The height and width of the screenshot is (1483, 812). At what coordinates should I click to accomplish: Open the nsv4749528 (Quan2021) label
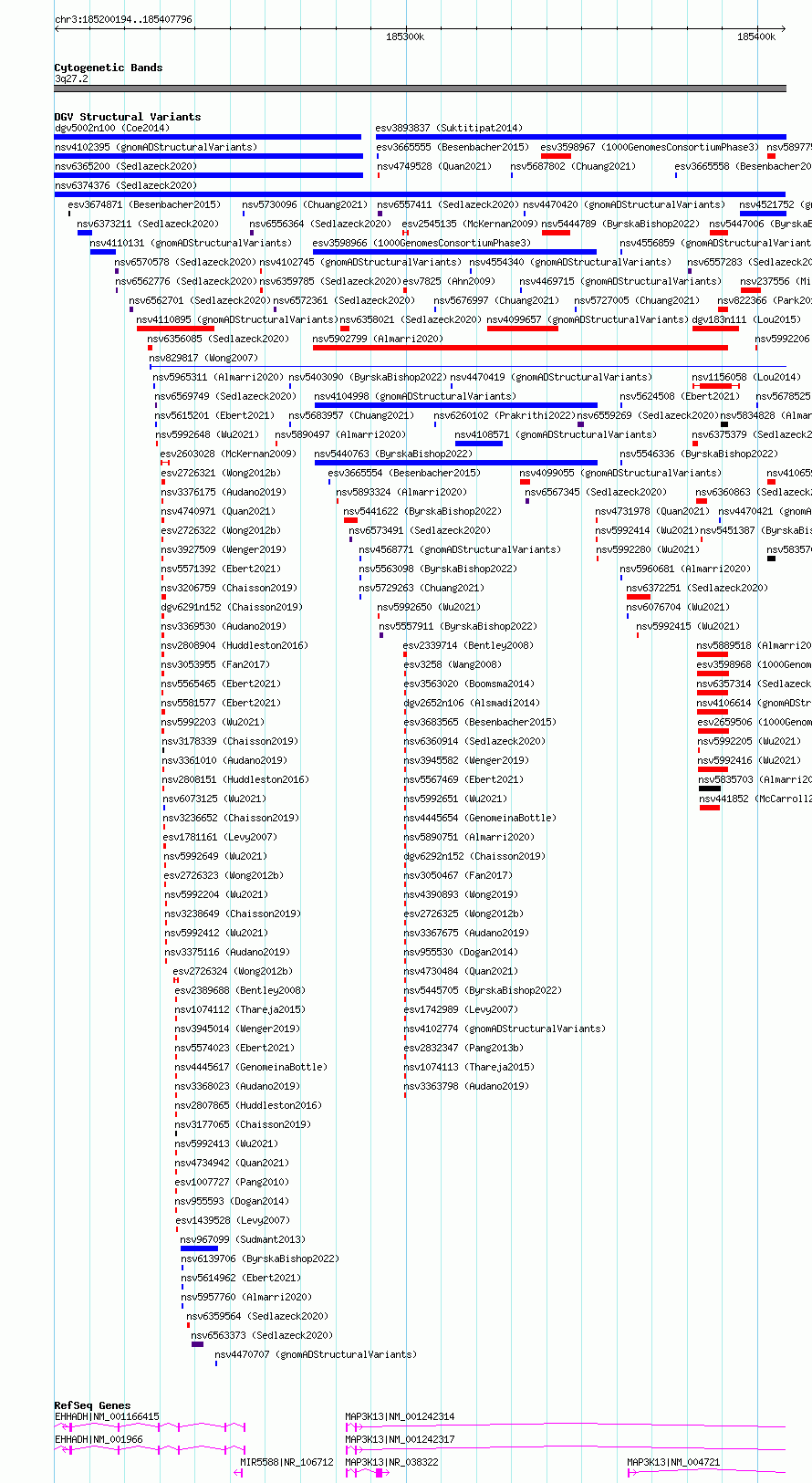pos(434,166)
